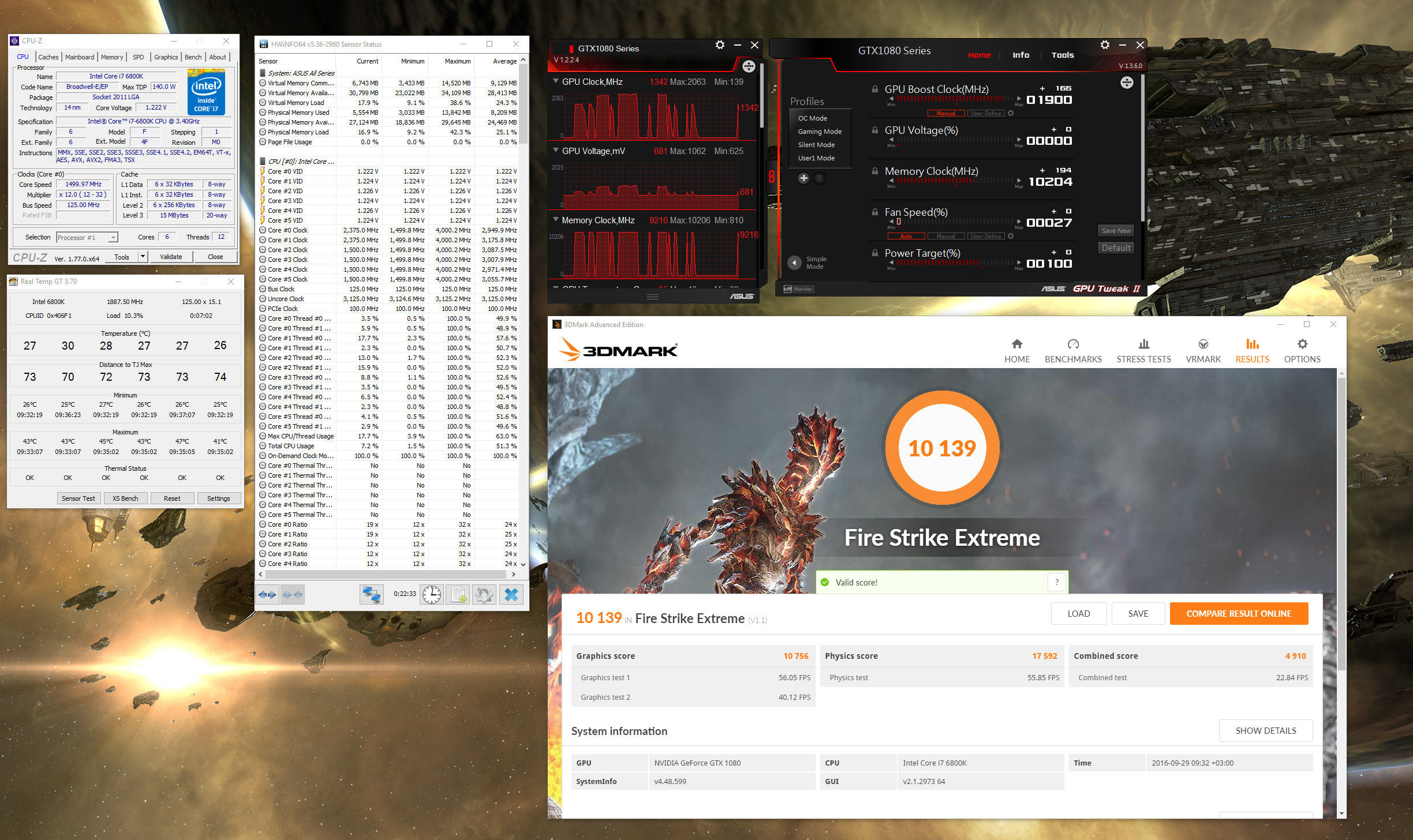1413x840 pixels.
Task: Expand Tools dropdown arrow in CPU-Z
Action: pos(143,257)
